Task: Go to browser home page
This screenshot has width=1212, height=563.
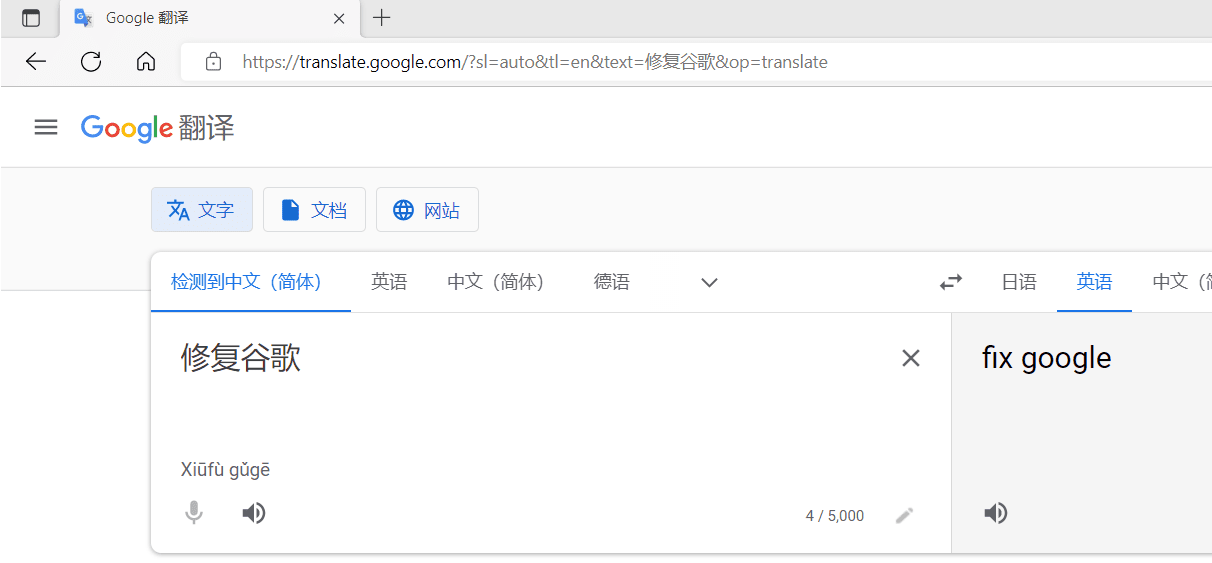Action: point(146,62)
